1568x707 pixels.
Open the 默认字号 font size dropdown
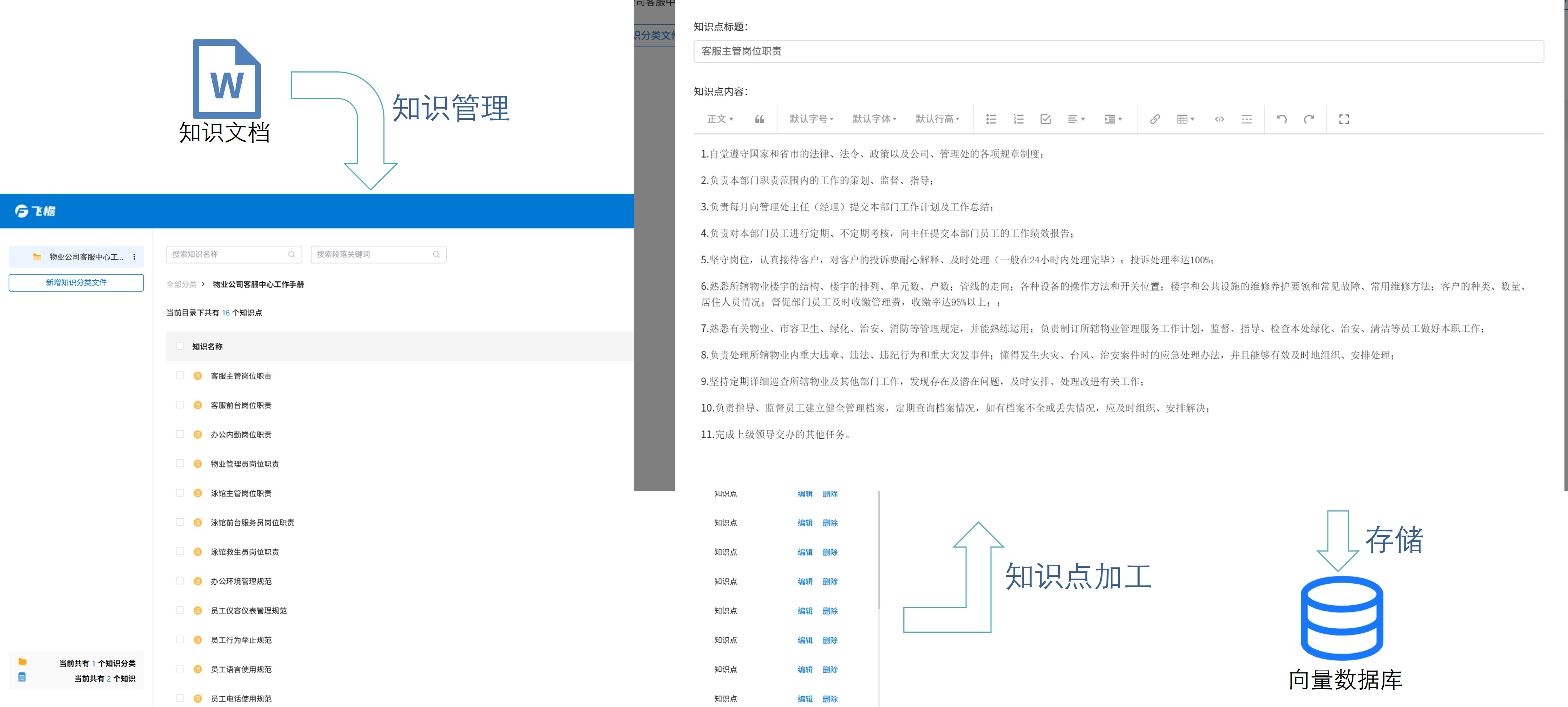tap(810, 119)
